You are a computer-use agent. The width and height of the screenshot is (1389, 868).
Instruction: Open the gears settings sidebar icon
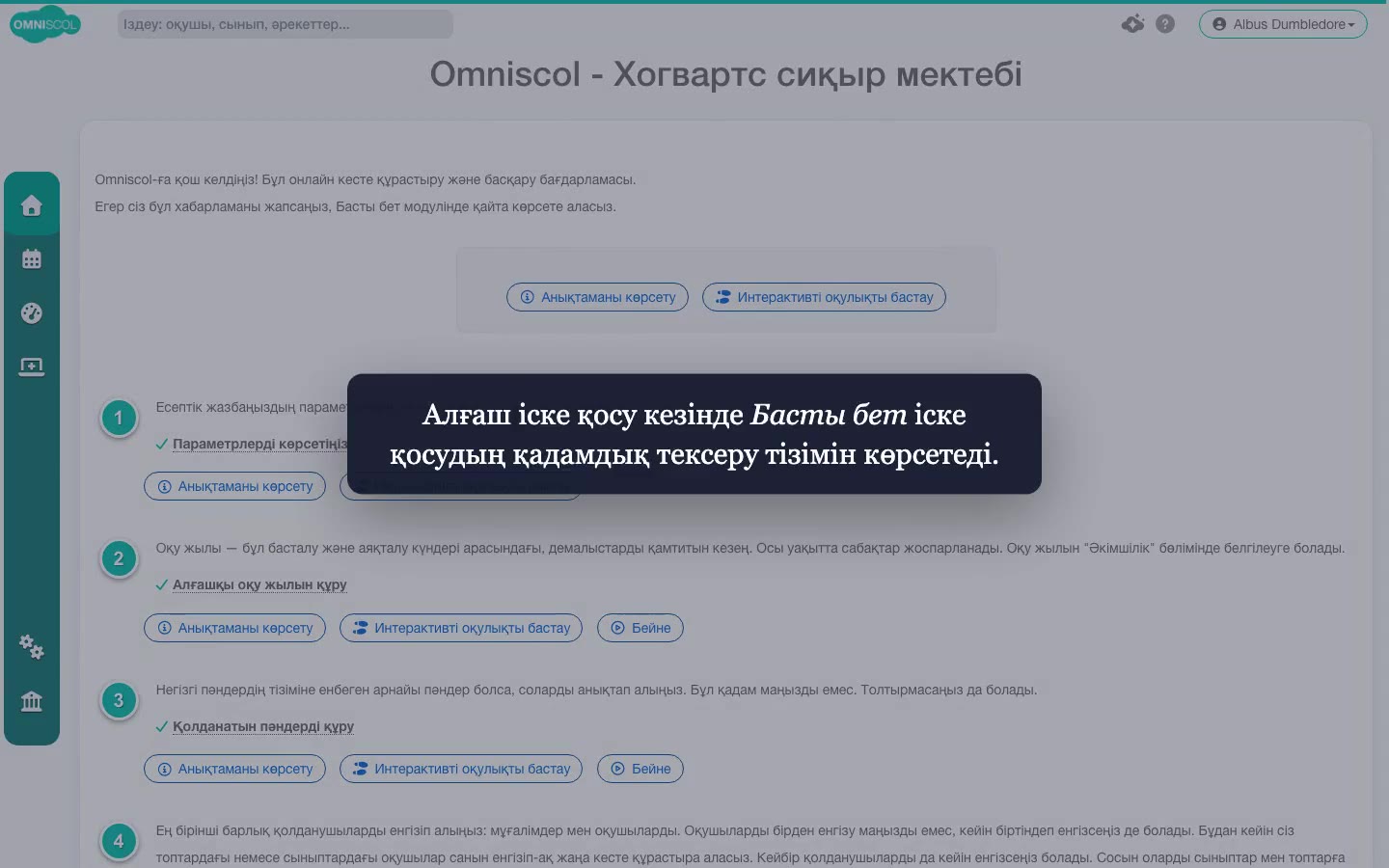pos(32,646)
